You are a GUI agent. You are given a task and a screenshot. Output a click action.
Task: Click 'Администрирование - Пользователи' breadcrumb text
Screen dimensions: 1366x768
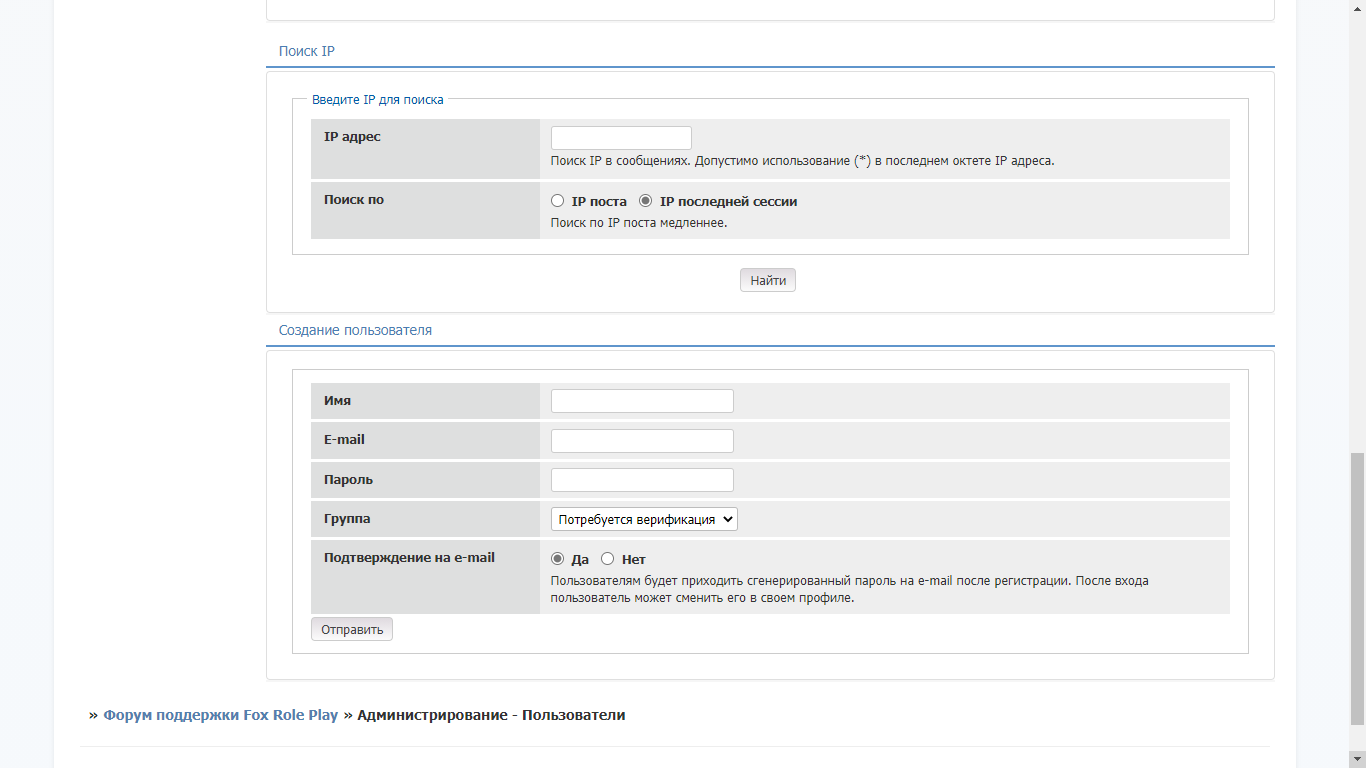[491, 715]
